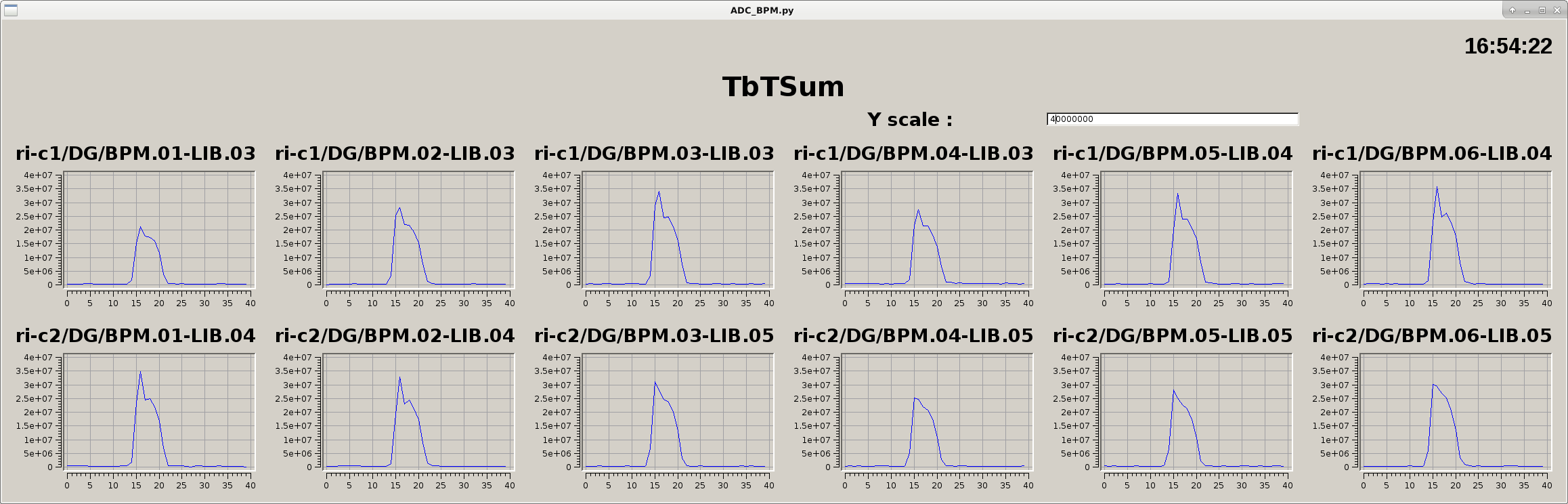The height and width of the screenshot is (504, 1568).
Task: Select the ri-c1/DG/BPM.02-LIB.03 graph
Action: point(418,229)
